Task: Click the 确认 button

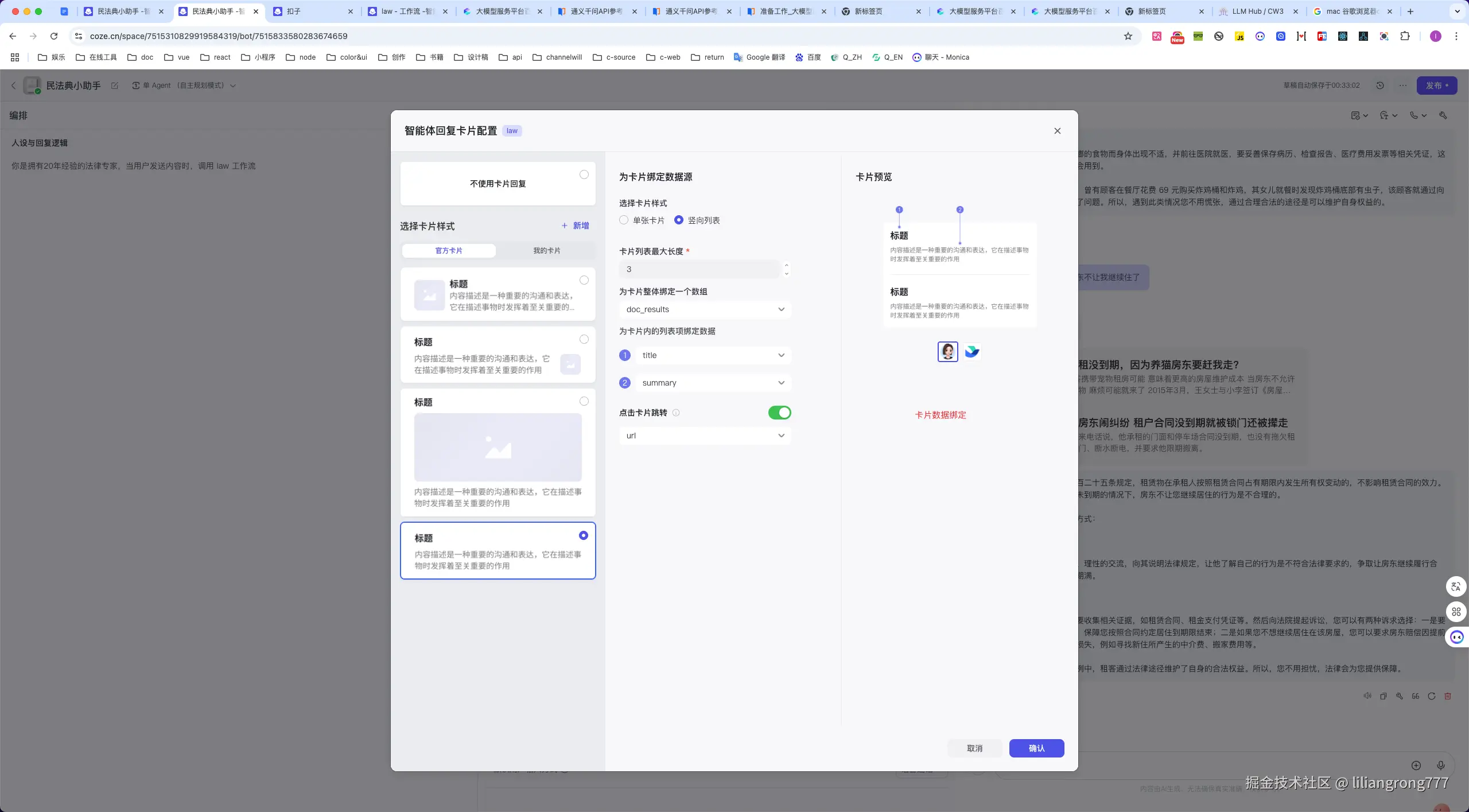Action: 1036,748
